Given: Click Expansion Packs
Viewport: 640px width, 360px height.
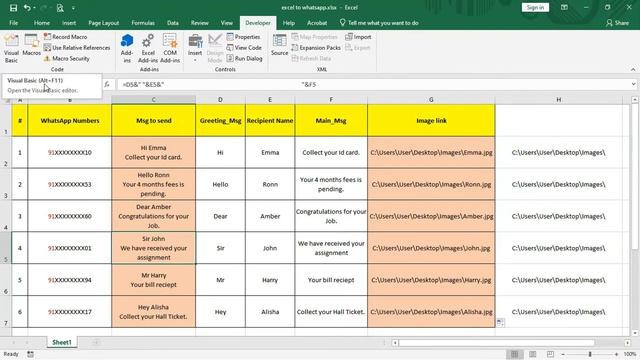Looking at the screenshot, I should pyautogui.click(x=316, y=48).
